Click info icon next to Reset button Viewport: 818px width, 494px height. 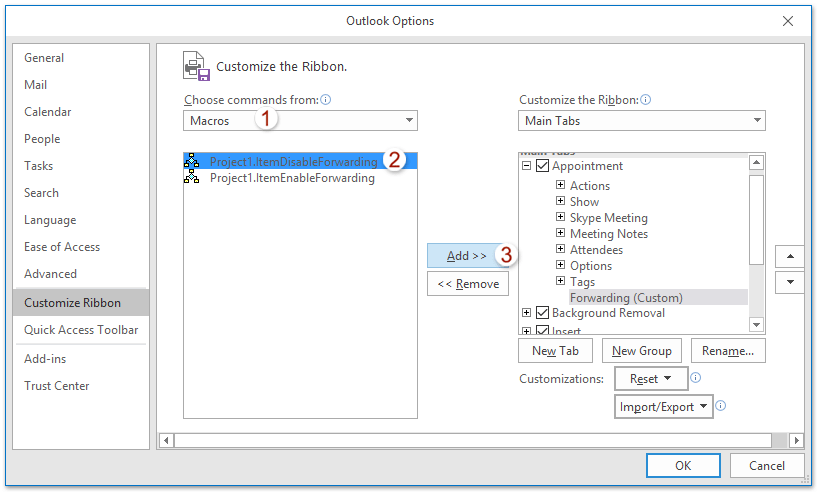point(696,378)
